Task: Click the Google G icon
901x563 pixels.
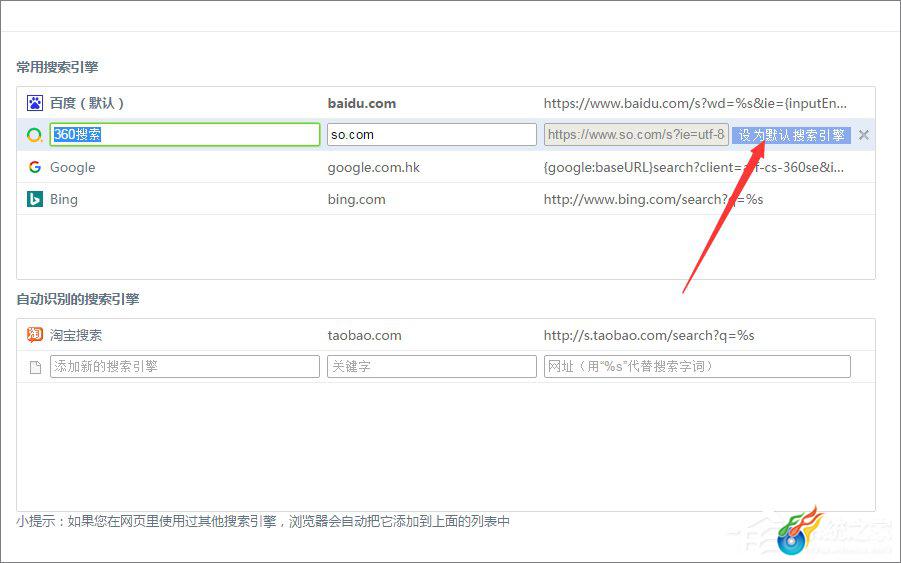Action: click(x=34, y=167)
